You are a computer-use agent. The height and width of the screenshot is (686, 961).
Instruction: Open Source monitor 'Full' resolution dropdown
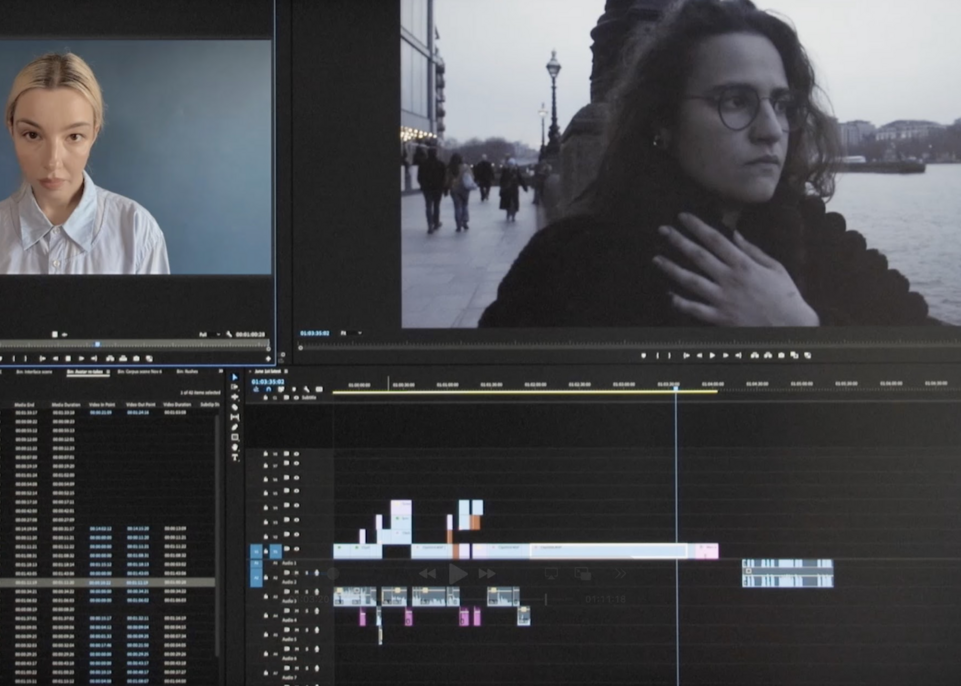pyautogui.click(x=205, y=334)
